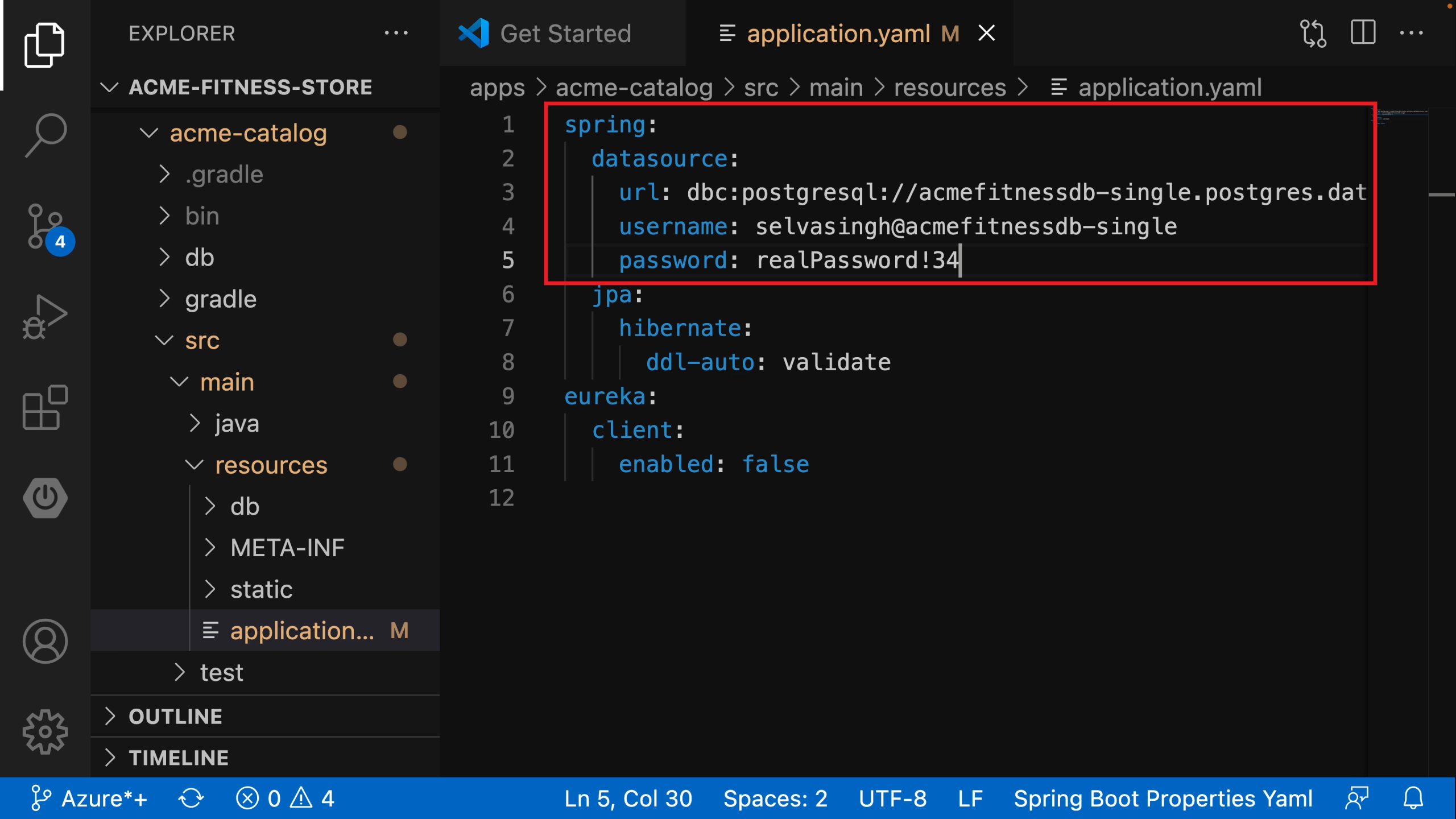Close the application.yaml tab
The height and width of the screenshot is (819, 1456).
[987, 33]
